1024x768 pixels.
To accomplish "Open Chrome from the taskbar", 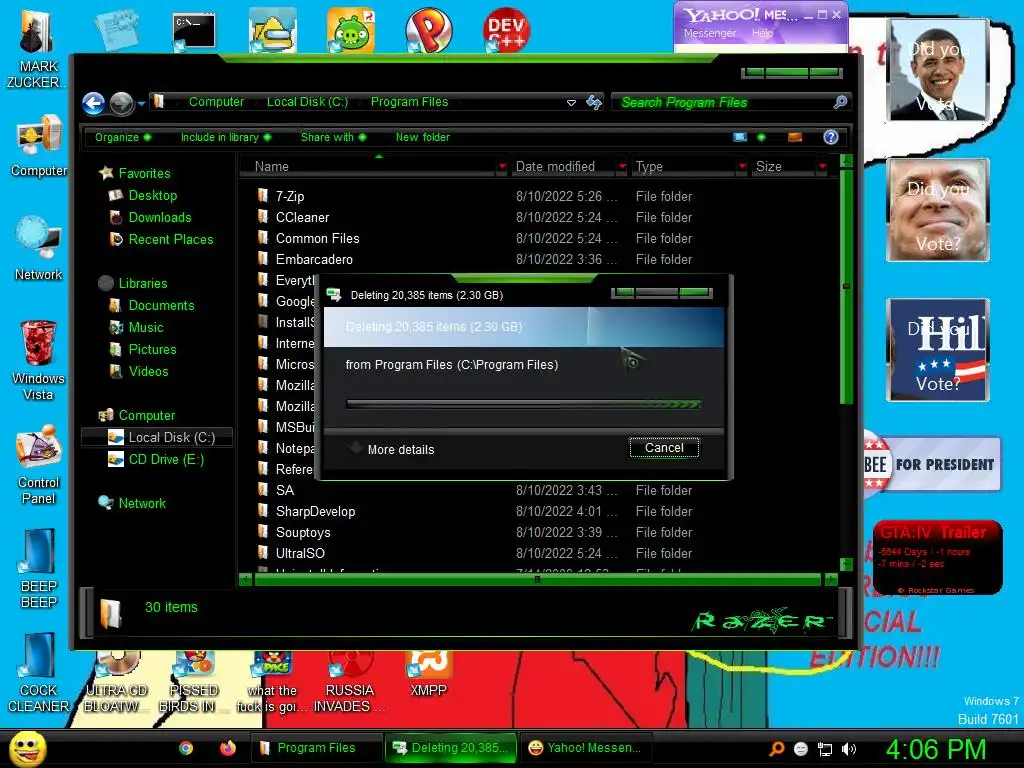I will [186, 748].
